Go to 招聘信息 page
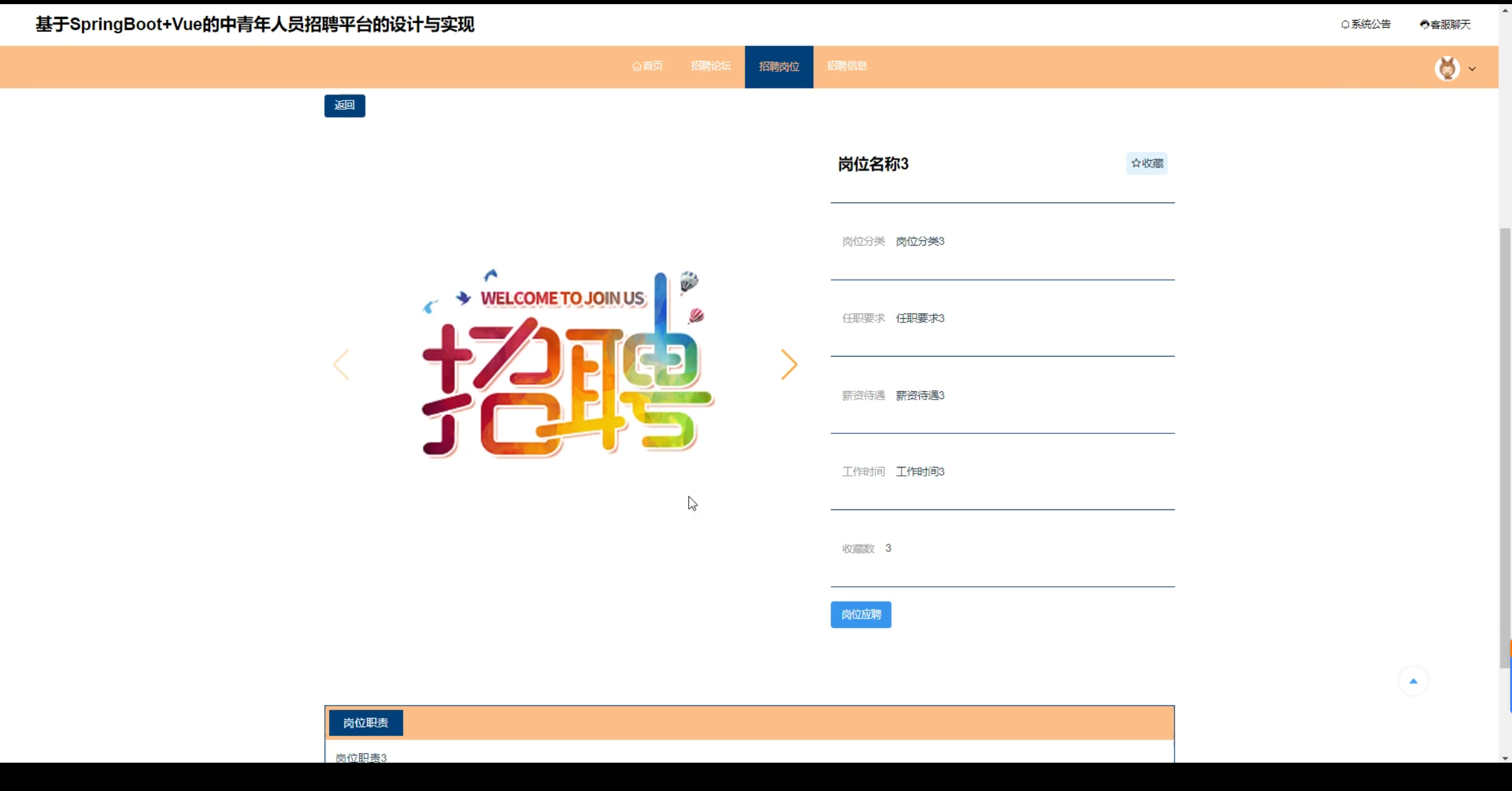The width and height of the screenshot is (1512, 791). coord(846,66)
